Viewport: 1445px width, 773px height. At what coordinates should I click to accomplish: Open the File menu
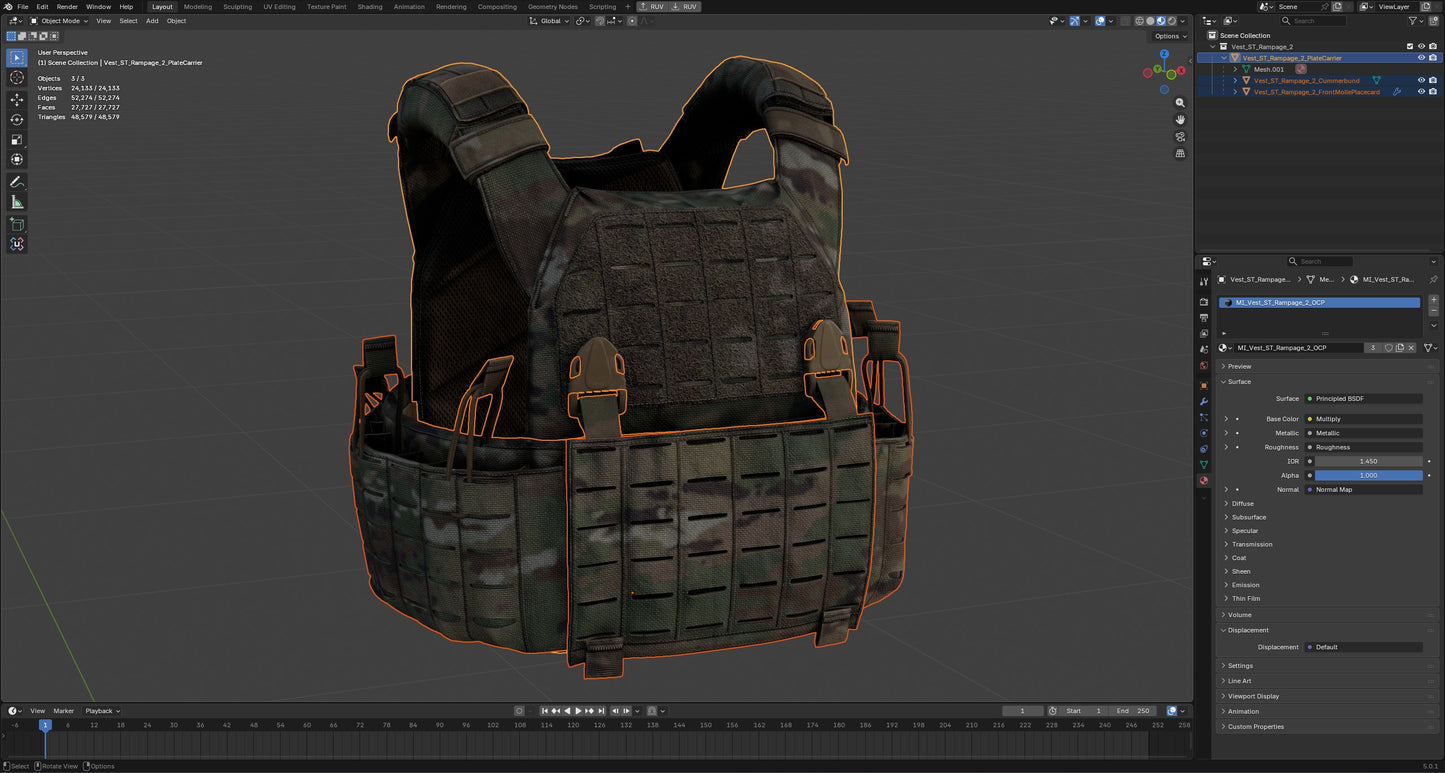click(x=23, y=7)
